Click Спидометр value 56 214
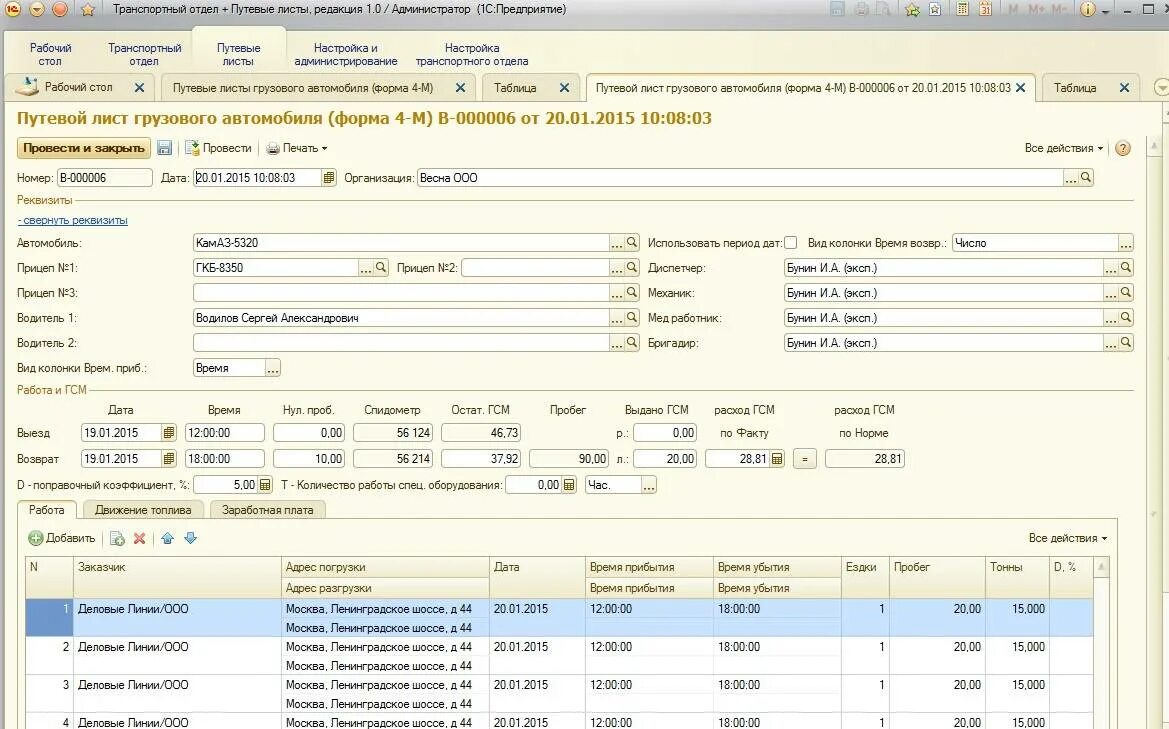This screenshot has height=729, width=1169. (x=393, y=458)
